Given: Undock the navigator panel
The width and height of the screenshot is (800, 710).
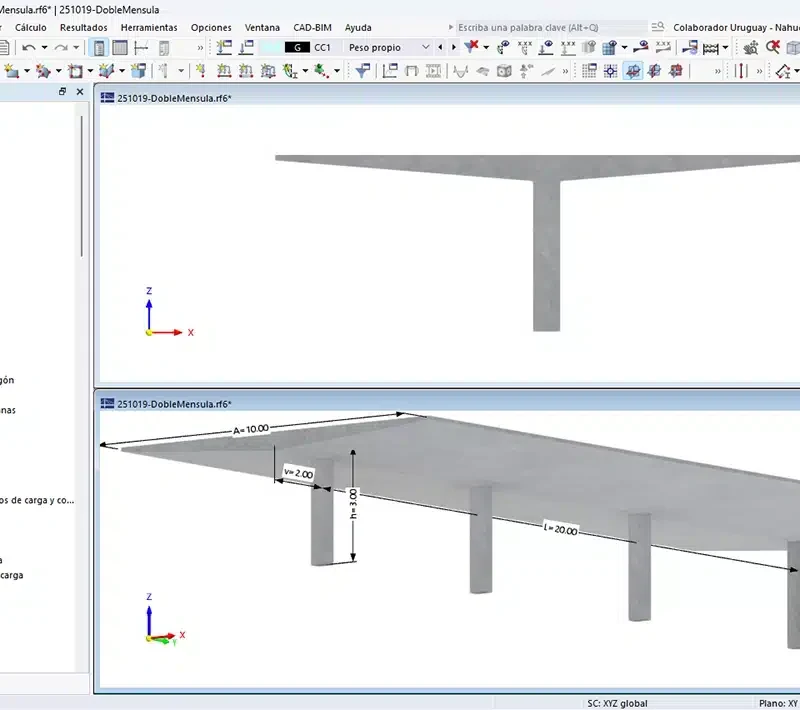Looking at the screenshot, I should pyautogui.click(x=62, y=91).
